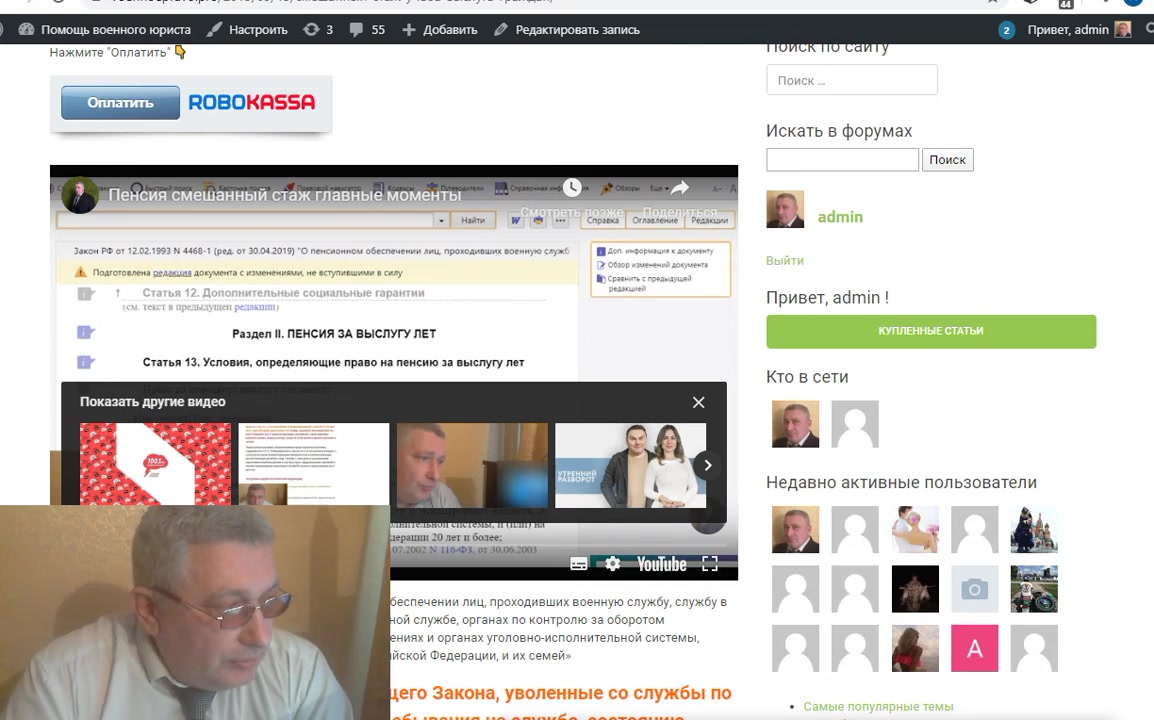This screenshot has height=720, width=1154.
Task: Open the "Привет, admin" account menu in admin bar
Action: coord(1079,29)
